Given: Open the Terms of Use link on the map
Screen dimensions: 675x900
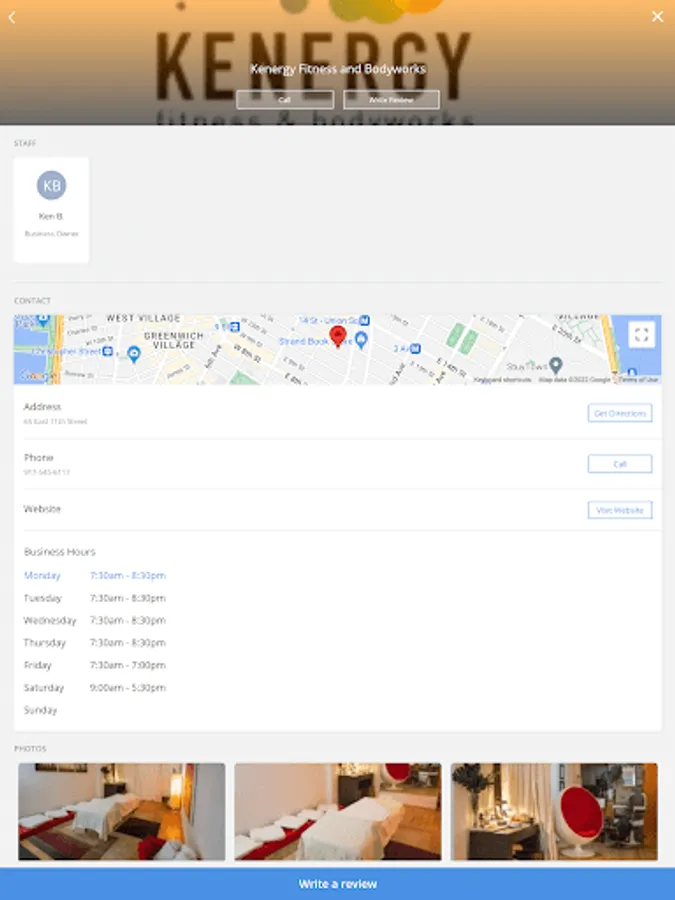Looking at the screenshot, I should tap(638, 379).
